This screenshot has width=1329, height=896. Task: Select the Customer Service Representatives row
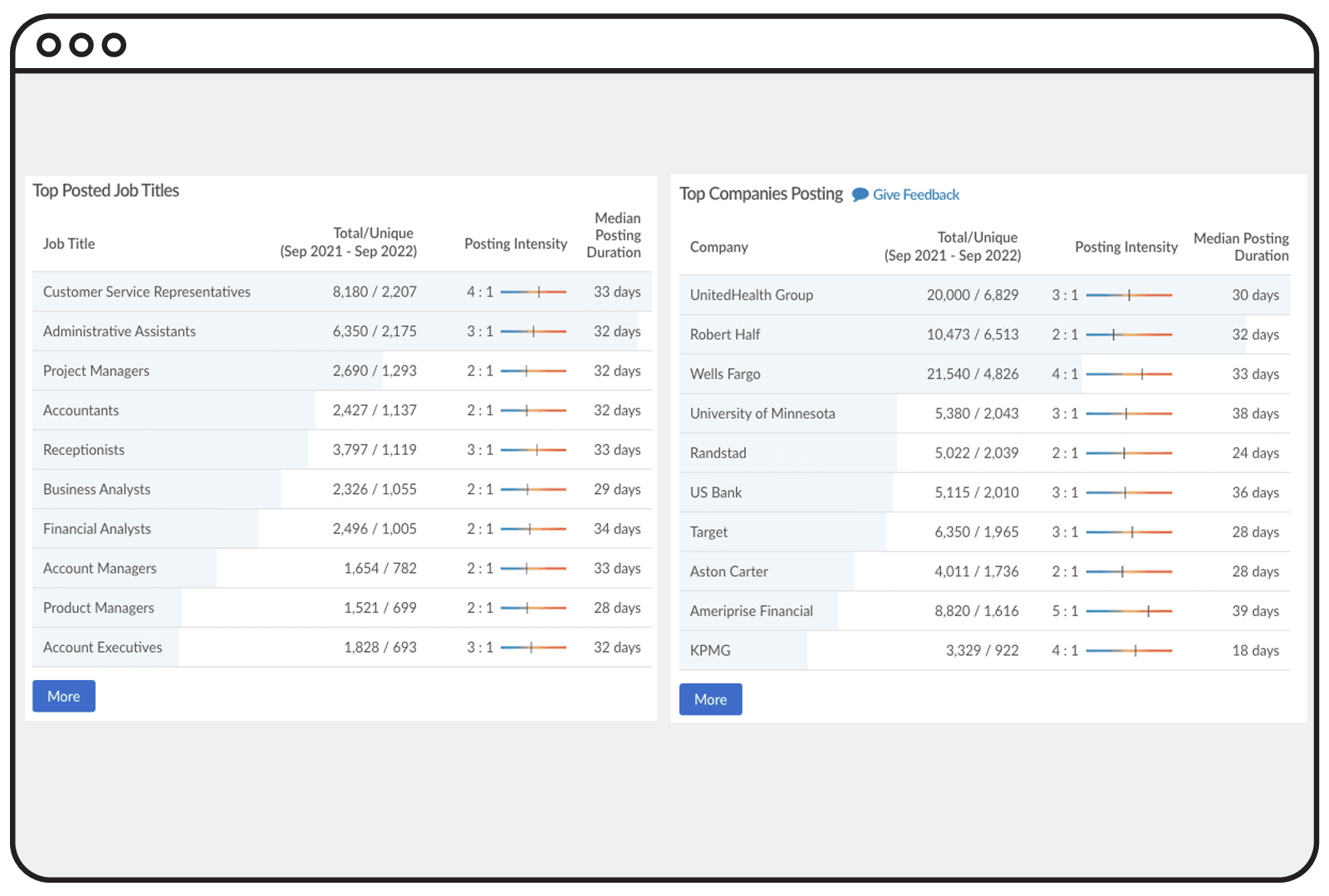tap(342, 291)
